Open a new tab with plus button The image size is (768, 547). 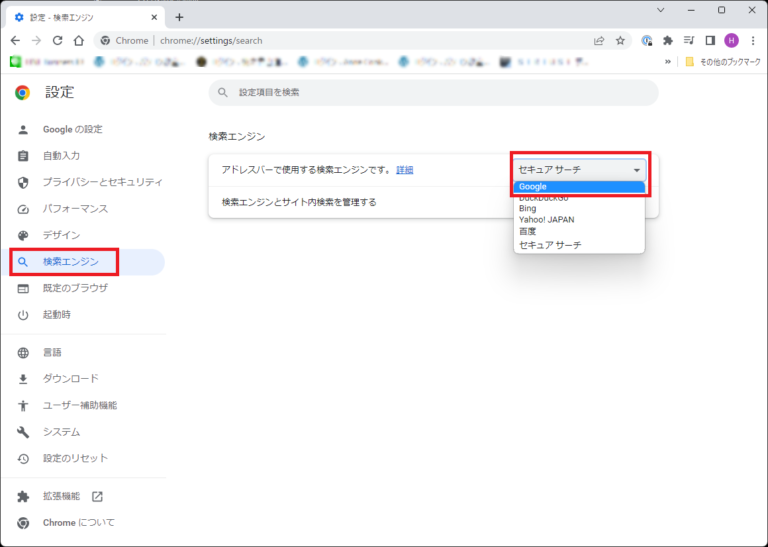click(x=179, y=17)
